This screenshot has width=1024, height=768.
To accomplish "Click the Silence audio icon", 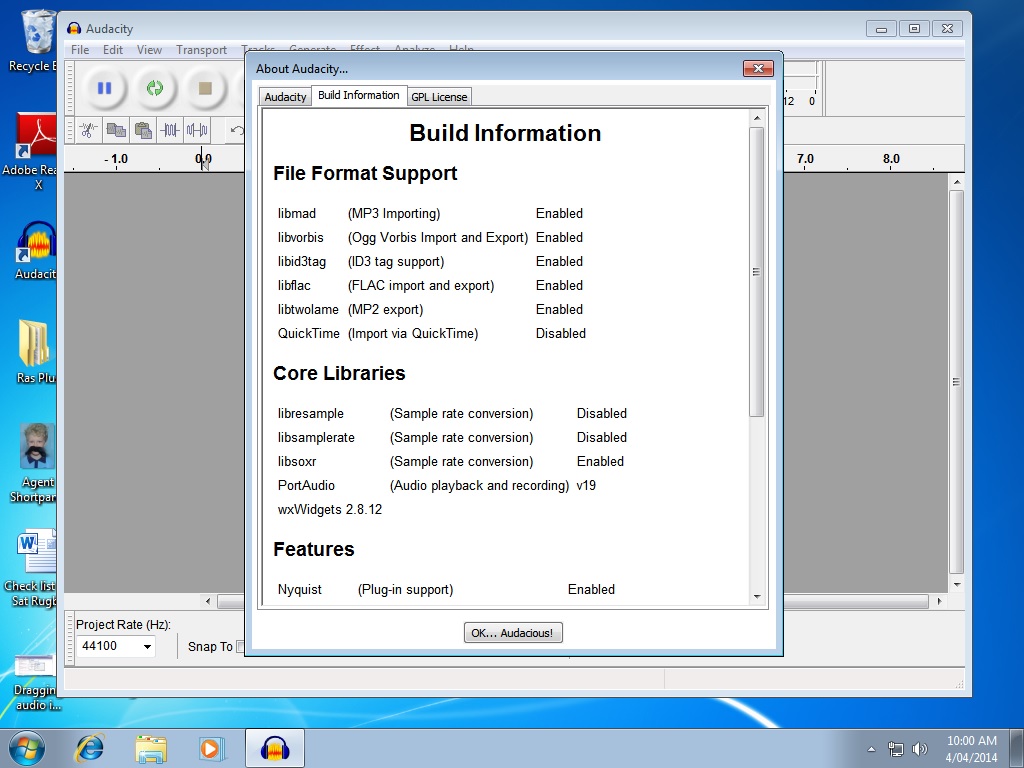I will [197, 131].
